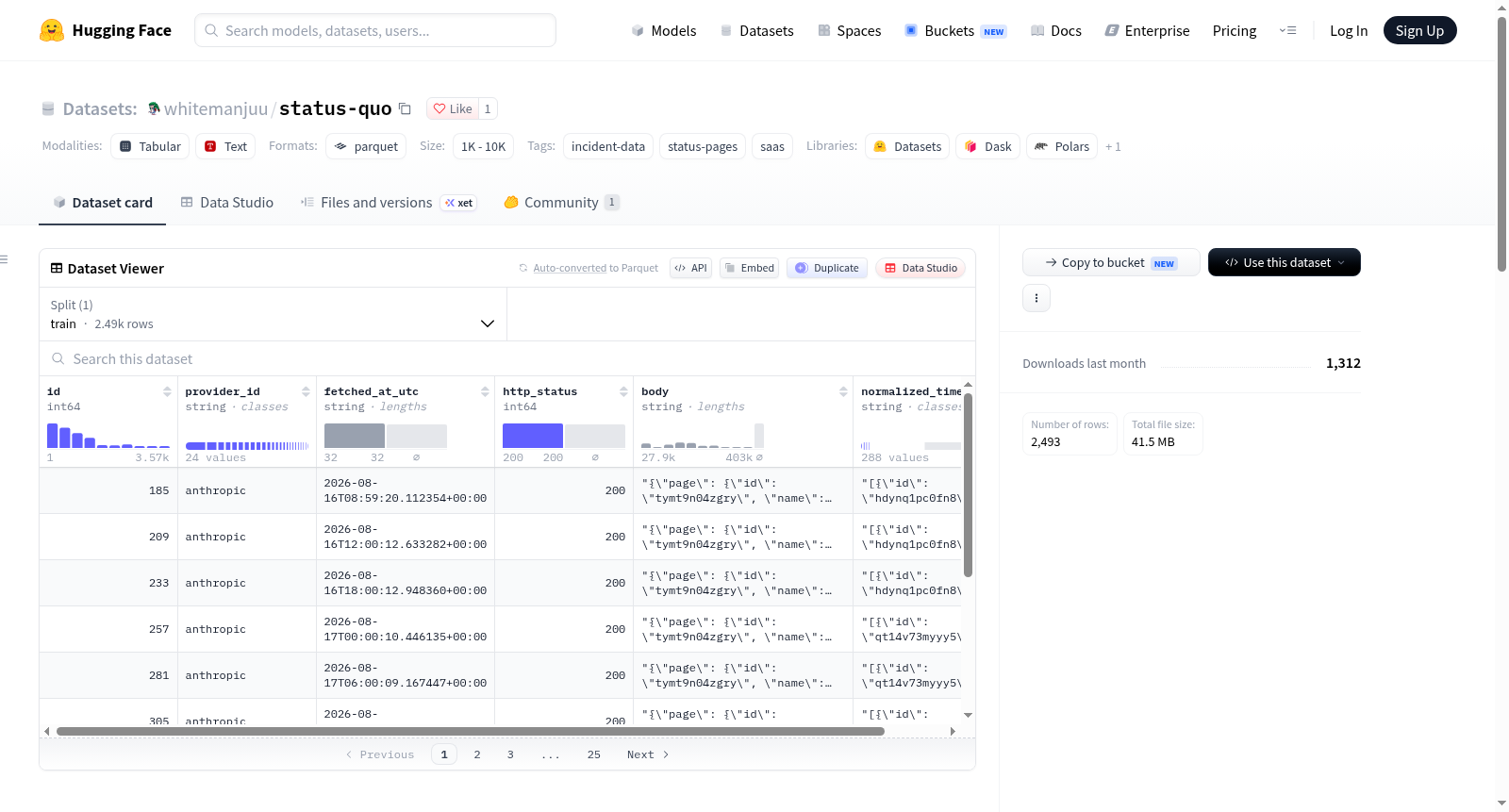Image resolution: width=1509 pixels, height=812 pixels.
Task: Switch to the Dataset card tab
Action: pos(102,202)
